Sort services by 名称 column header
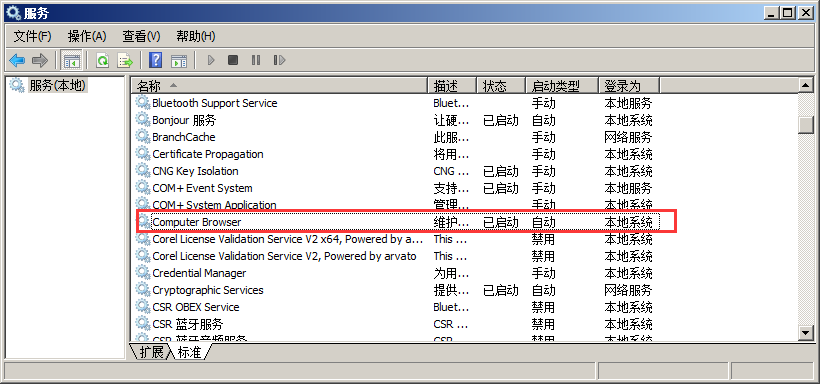 pyautogui.click(x=279, y=85)
